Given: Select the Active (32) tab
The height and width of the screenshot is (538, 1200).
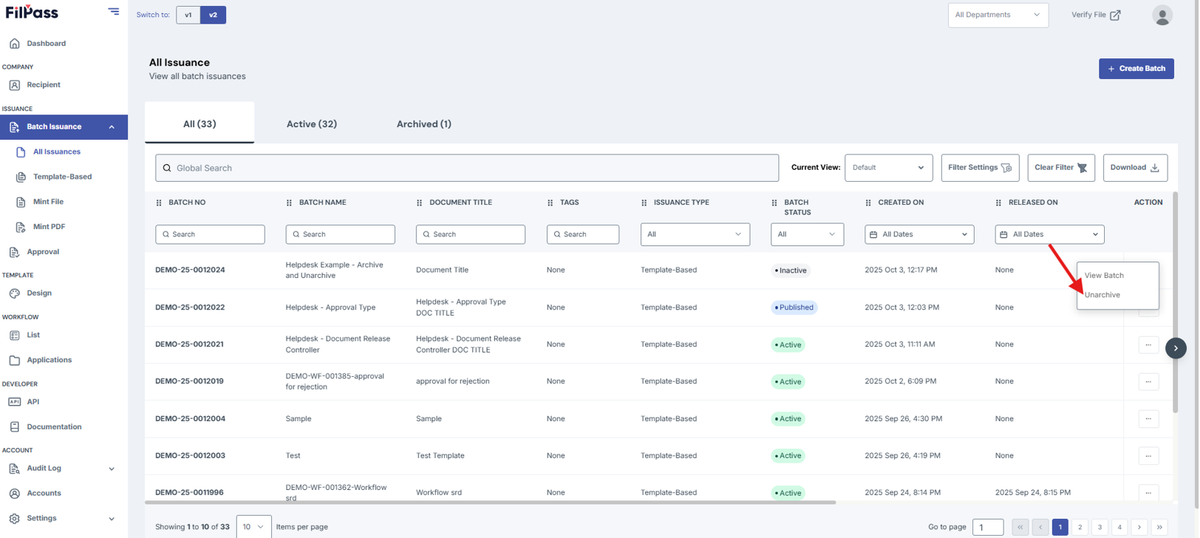Looking at the screenshot, I should (311, 124).
